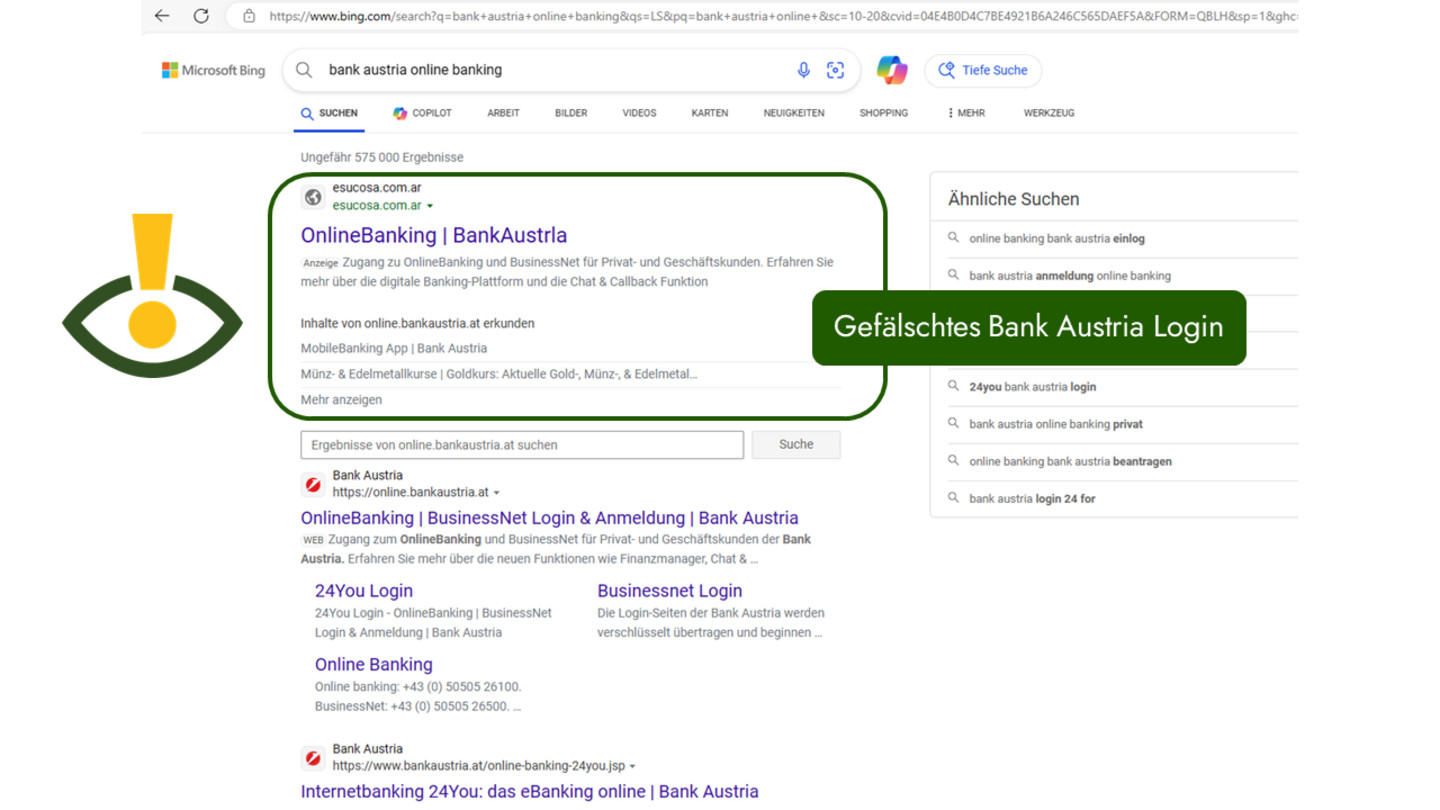
Task: Open 'MobileBanking App | Bank Austria' sublink
Action: [394, 348]
